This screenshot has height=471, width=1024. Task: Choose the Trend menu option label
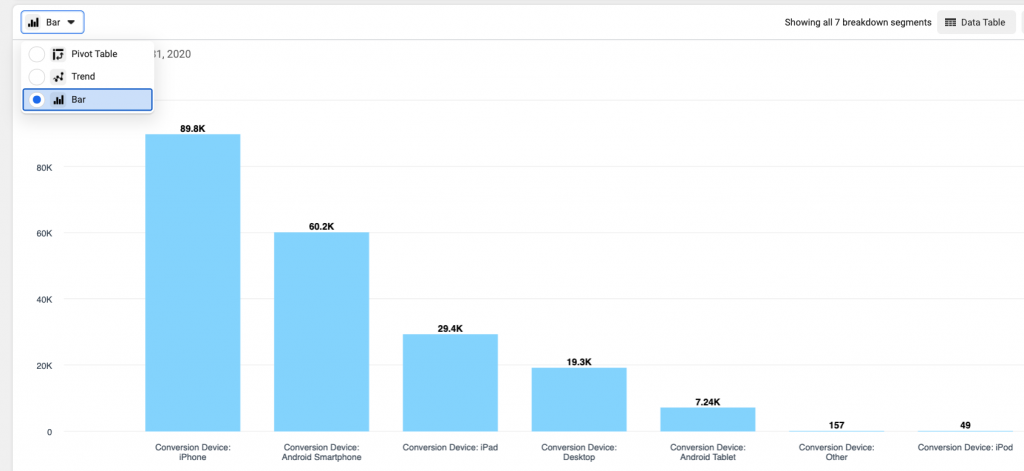[x=83, y=76]
